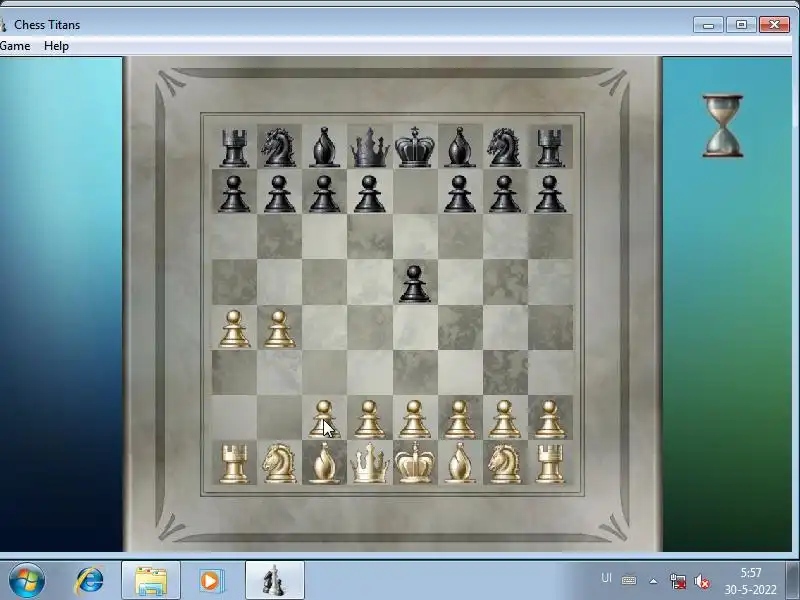Viewport: 800px width, 600px height.
Task: Show hidden tray icons arrow
Action: (x=653, y=581)
